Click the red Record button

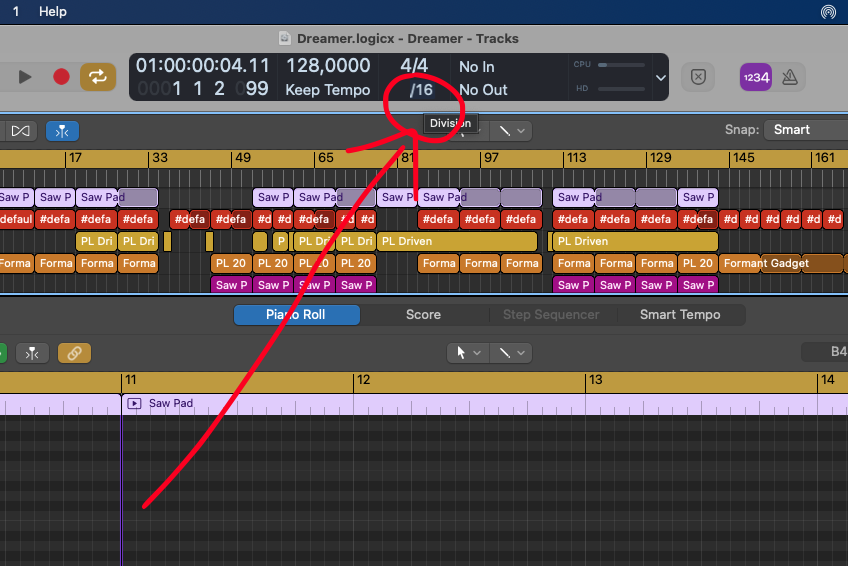tap(61, 77)
